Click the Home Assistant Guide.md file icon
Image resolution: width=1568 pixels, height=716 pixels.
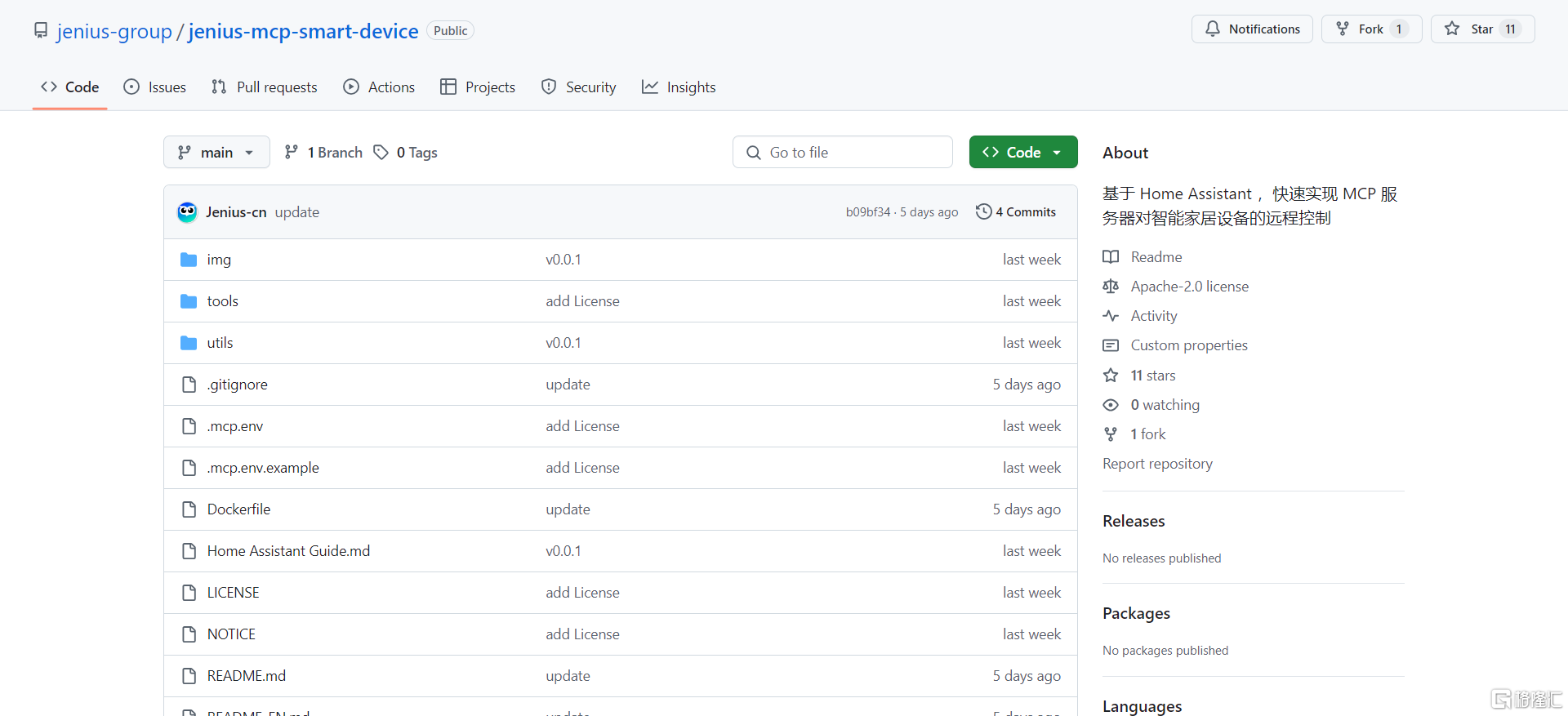(189, 551)
